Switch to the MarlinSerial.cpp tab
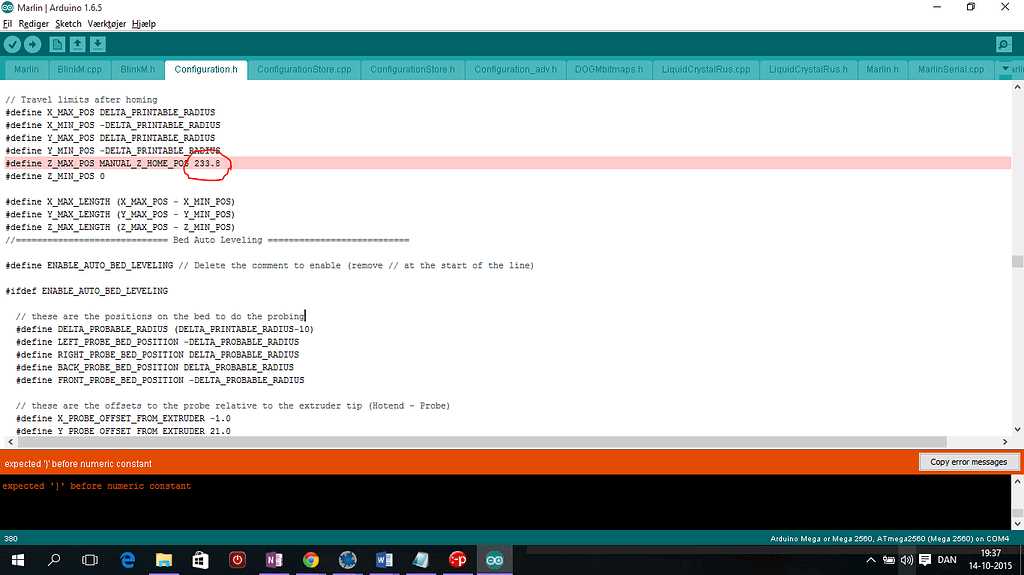The height and width of the screenshot is (575, 1024). pyautogui.click(x=951, y=69)
